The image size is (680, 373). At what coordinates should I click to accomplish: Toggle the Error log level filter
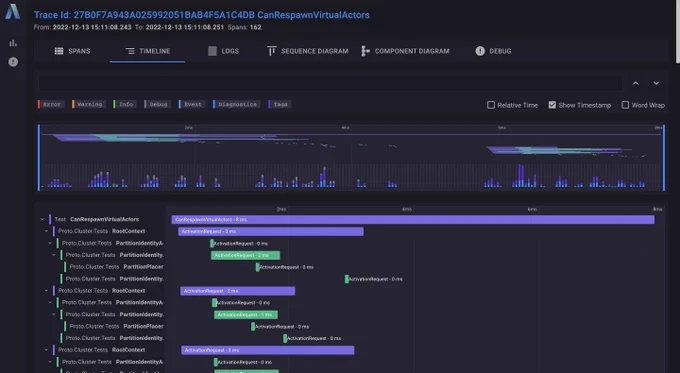[x=51, y=104]
